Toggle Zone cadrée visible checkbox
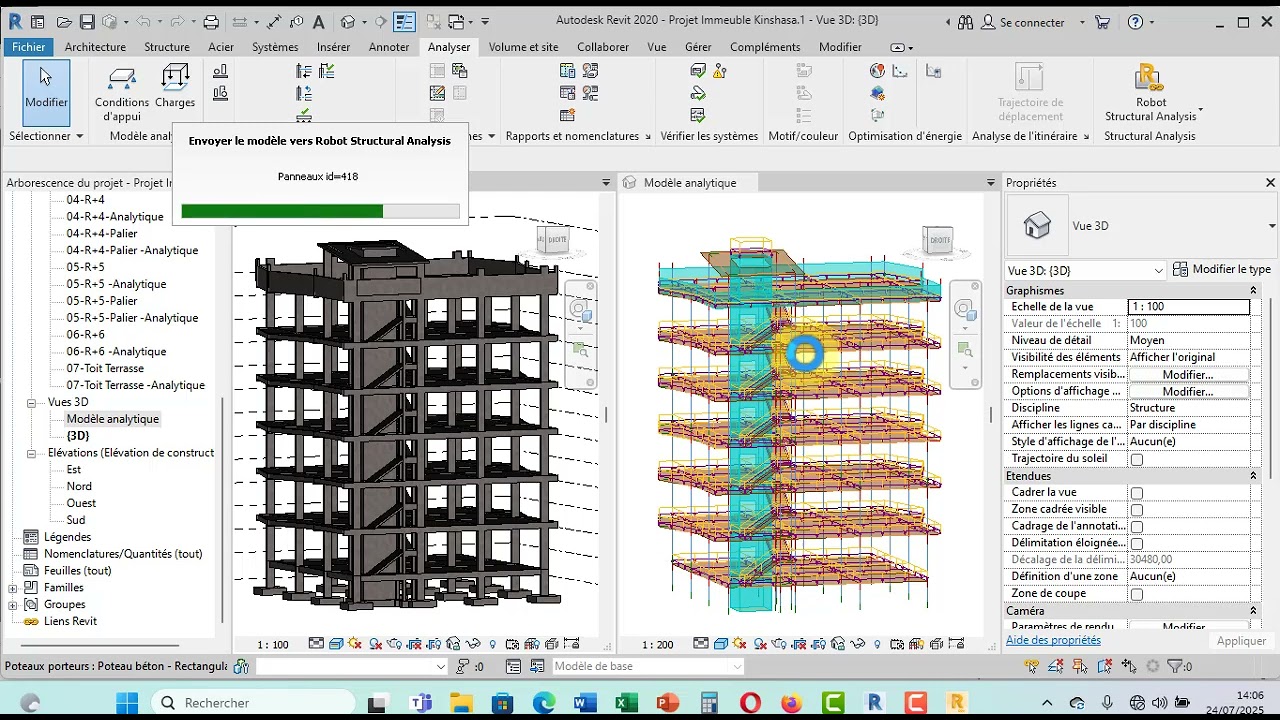This screenshot has width=1280, height=720. pos(1136,510)
